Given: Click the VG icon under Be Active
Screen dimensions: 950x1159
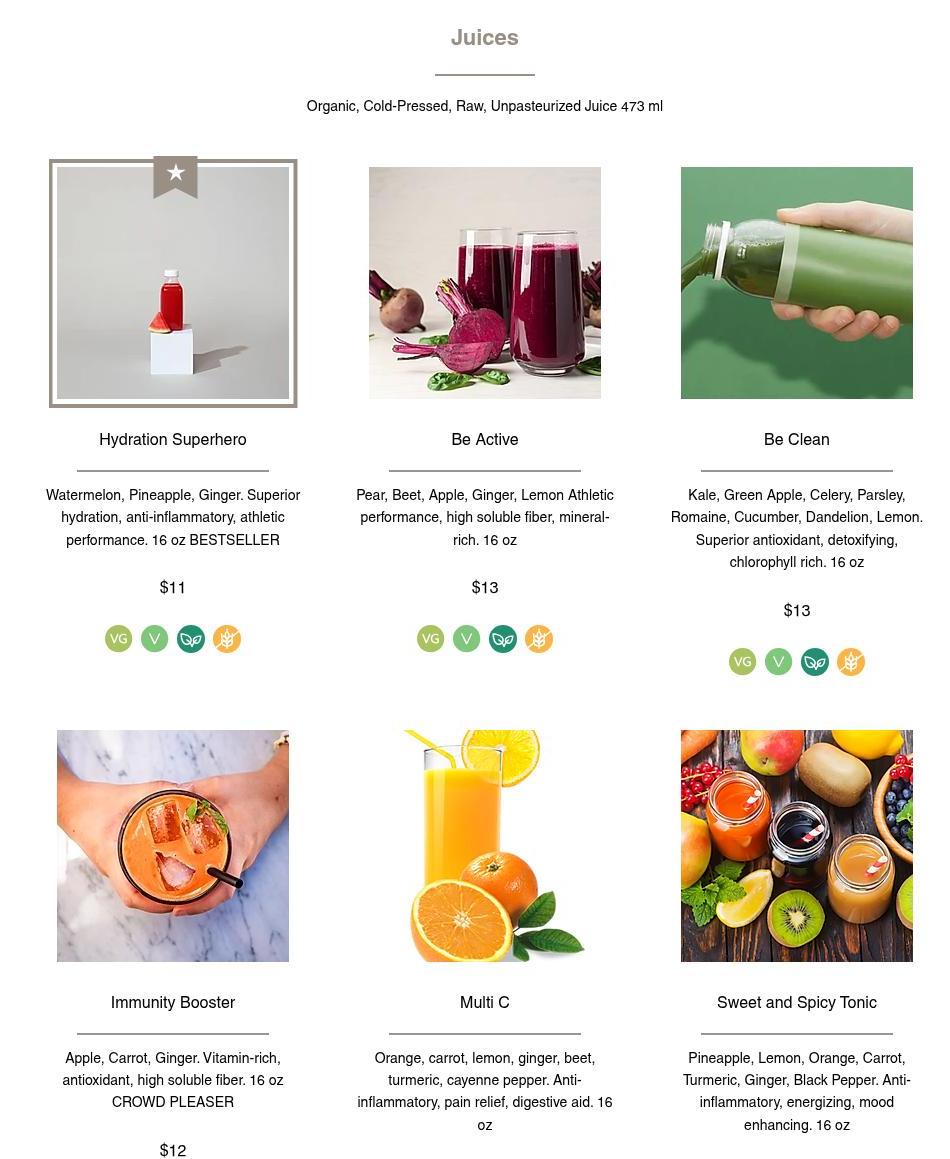Looking at the screenshot, I should pos(430,639).
